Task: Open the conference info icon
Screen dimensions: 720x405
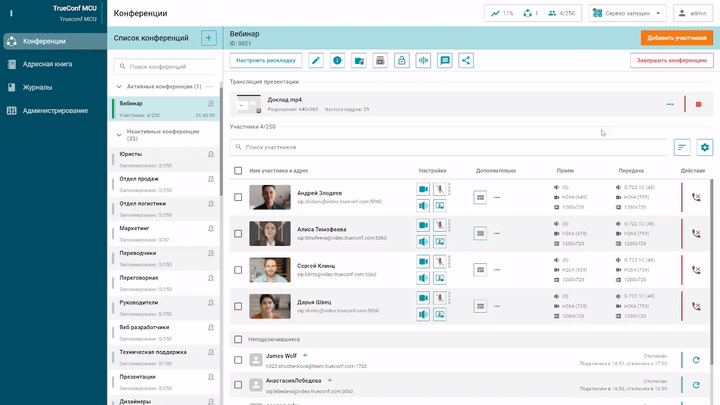Action: 338,61
